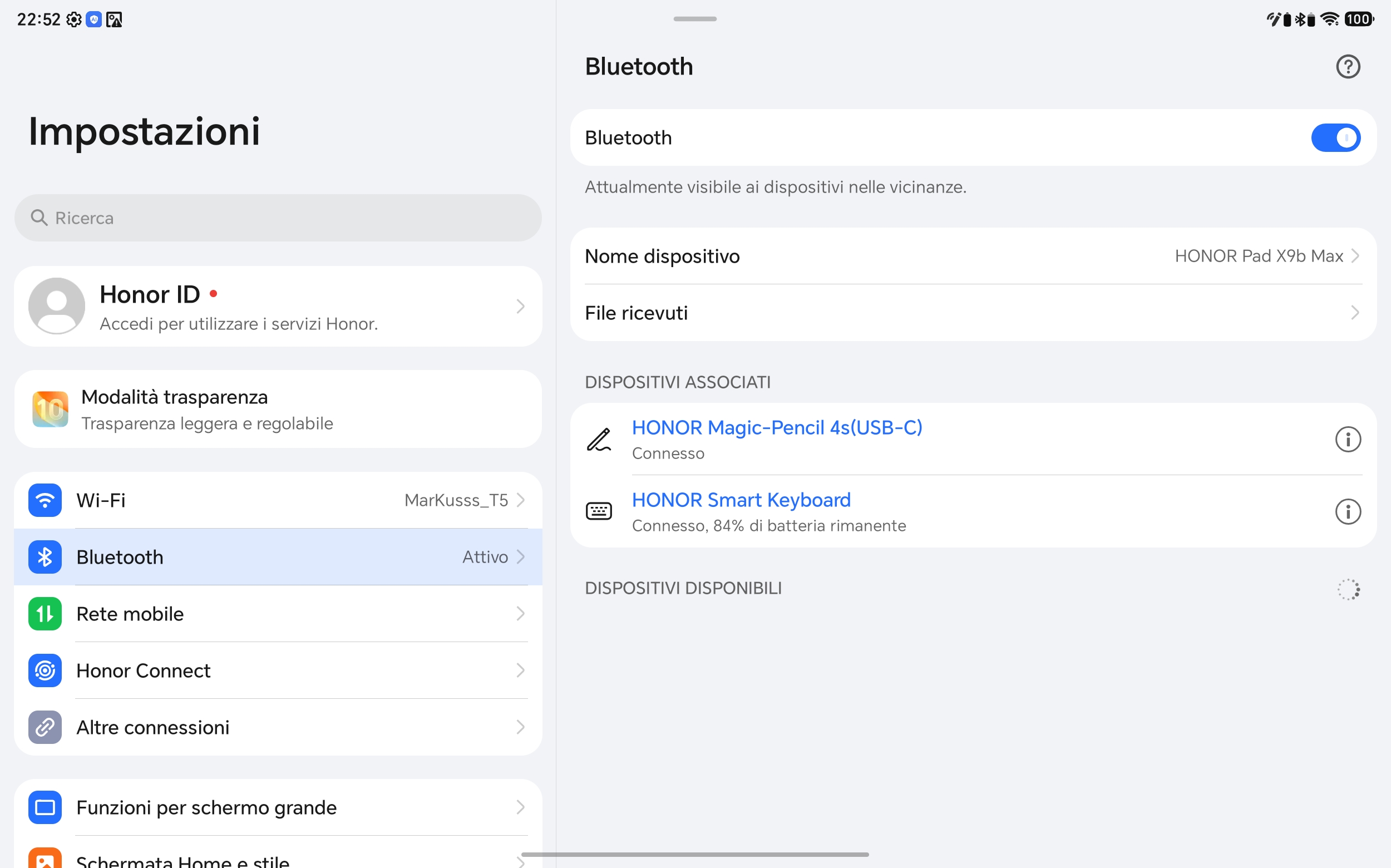Tap the search magnifier icon
The height and width of the screenshot is (868, 1391).
point(39,218)
